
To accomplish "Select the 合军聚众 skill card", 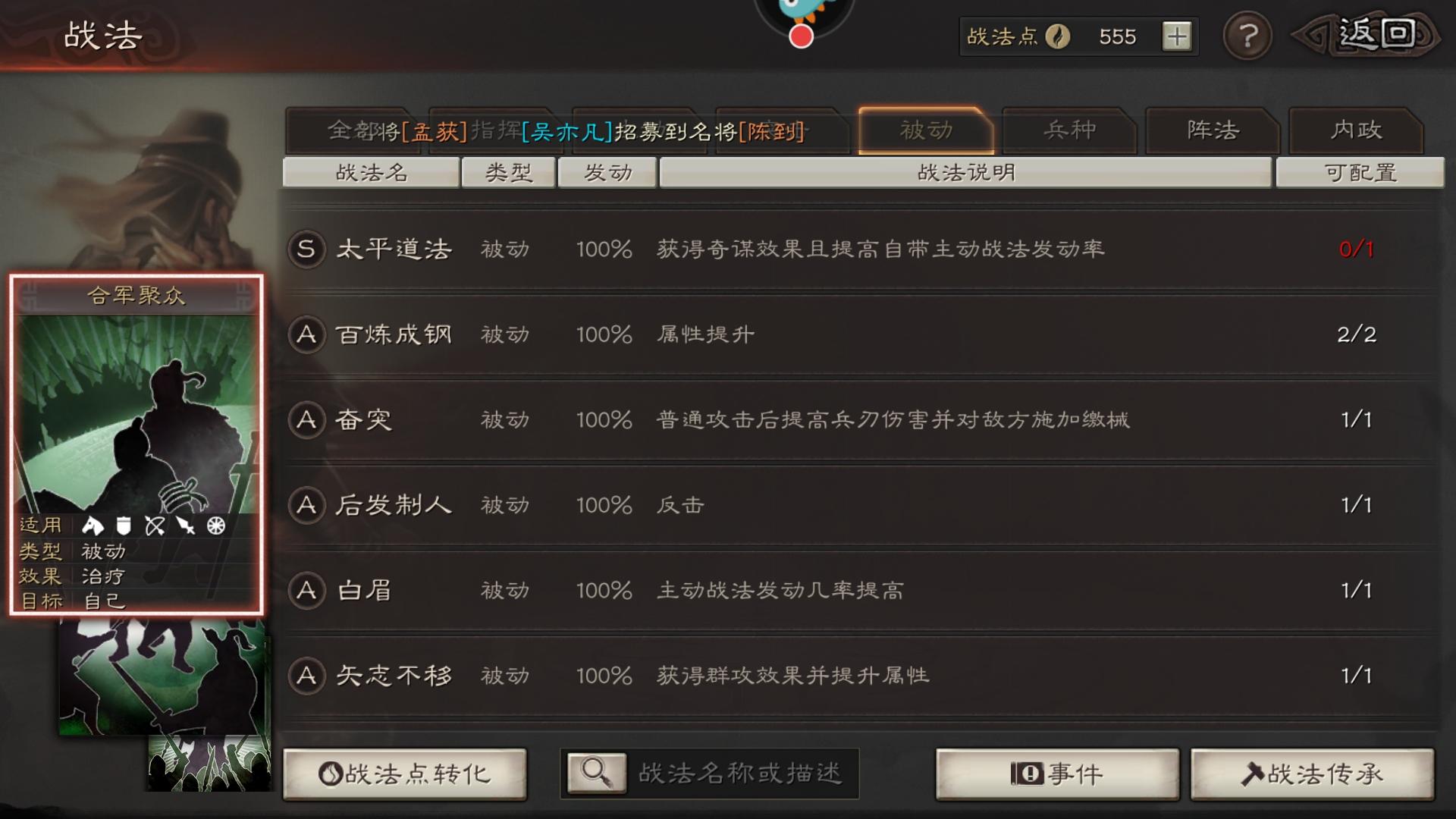I will point(136,444).
